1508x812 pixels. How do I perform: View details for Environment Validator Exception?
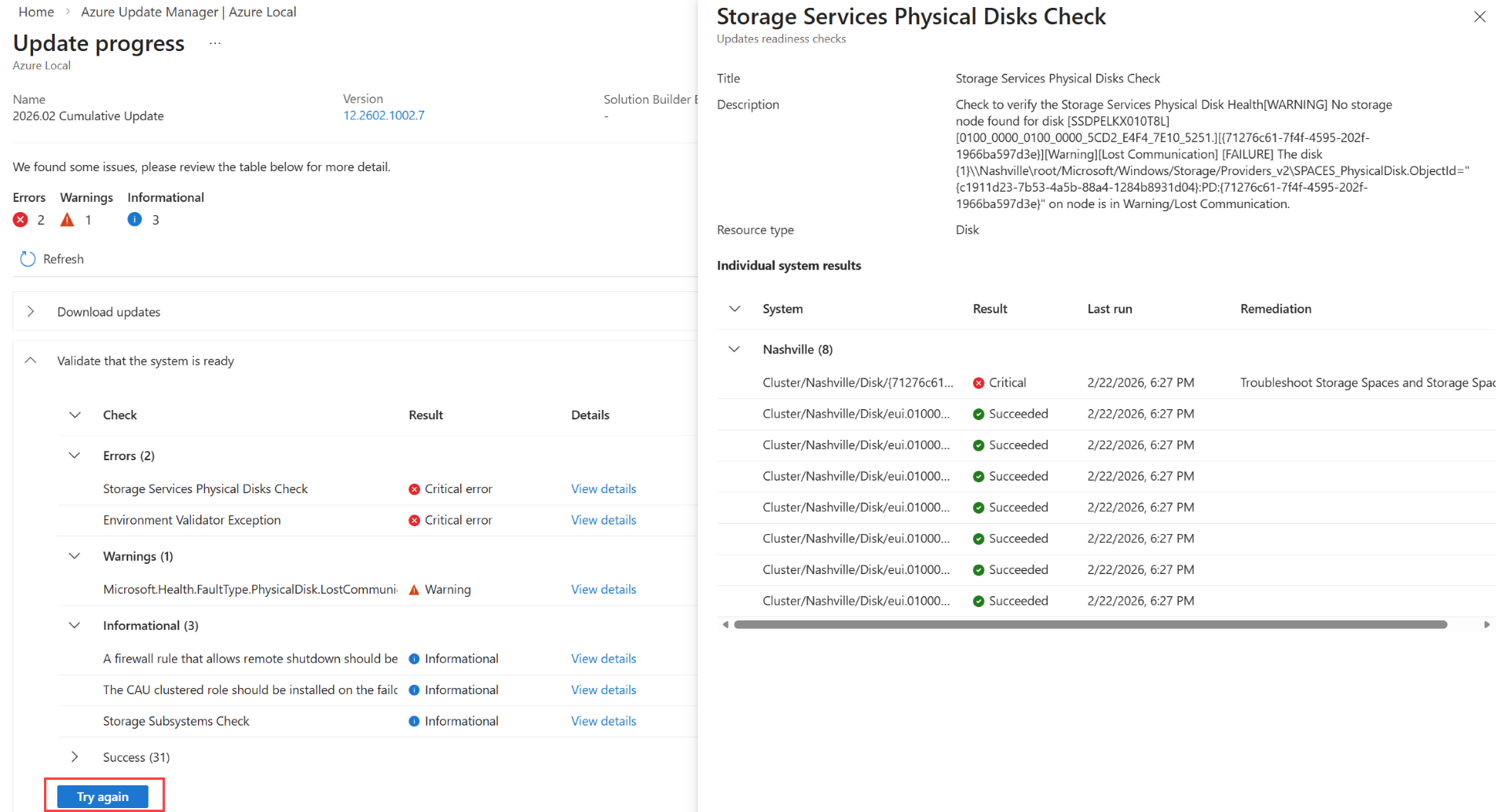pos(603,520)
